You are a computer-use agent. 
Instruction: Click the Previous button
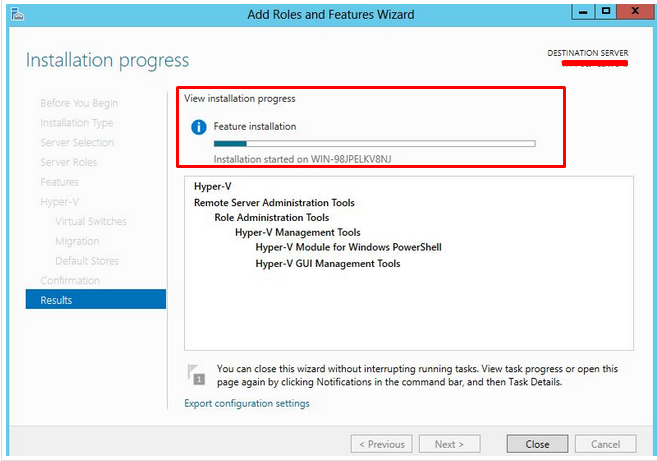click(382, 444)
